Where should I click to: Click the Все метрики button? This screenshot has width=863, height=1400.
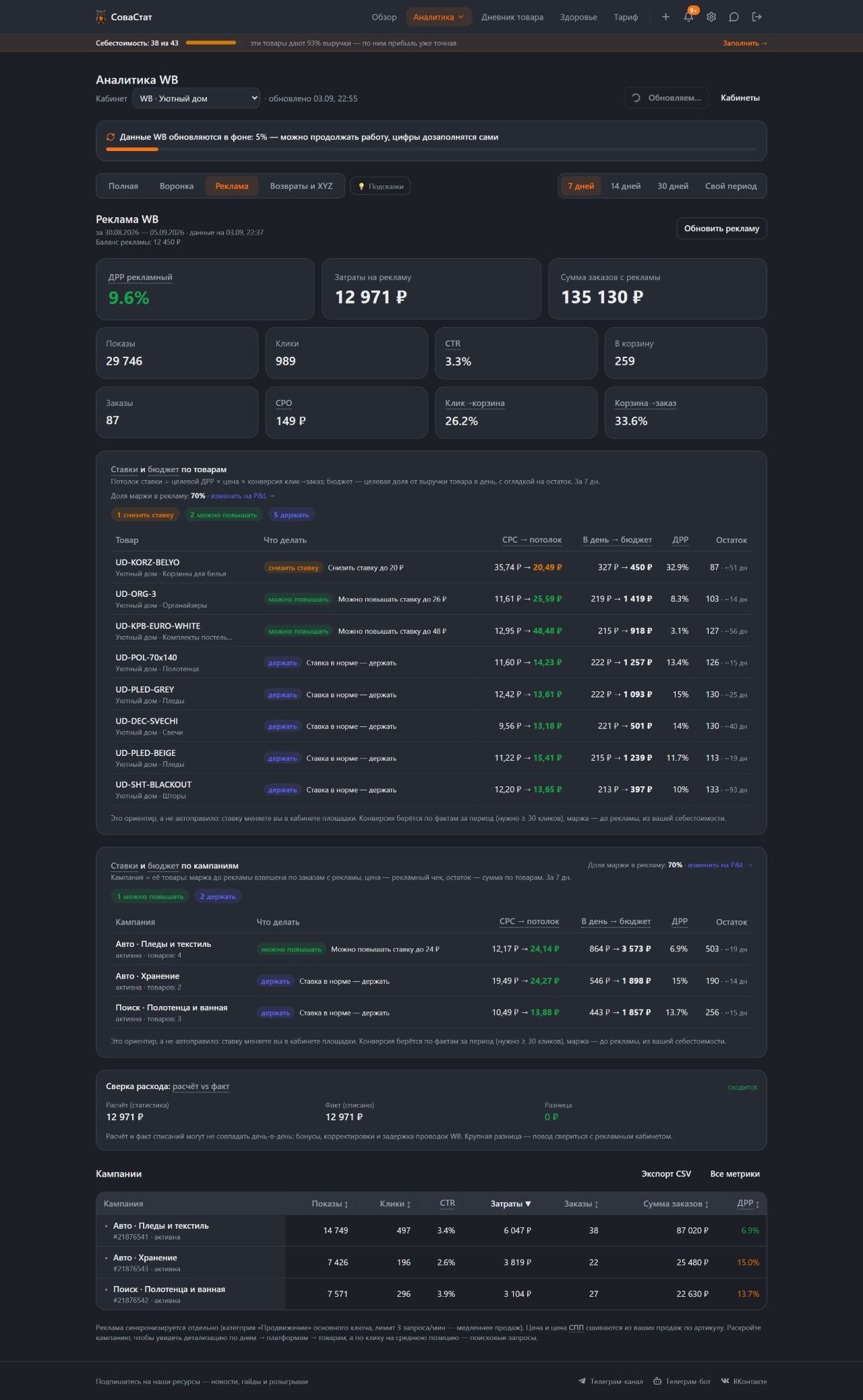(735, 1173)
